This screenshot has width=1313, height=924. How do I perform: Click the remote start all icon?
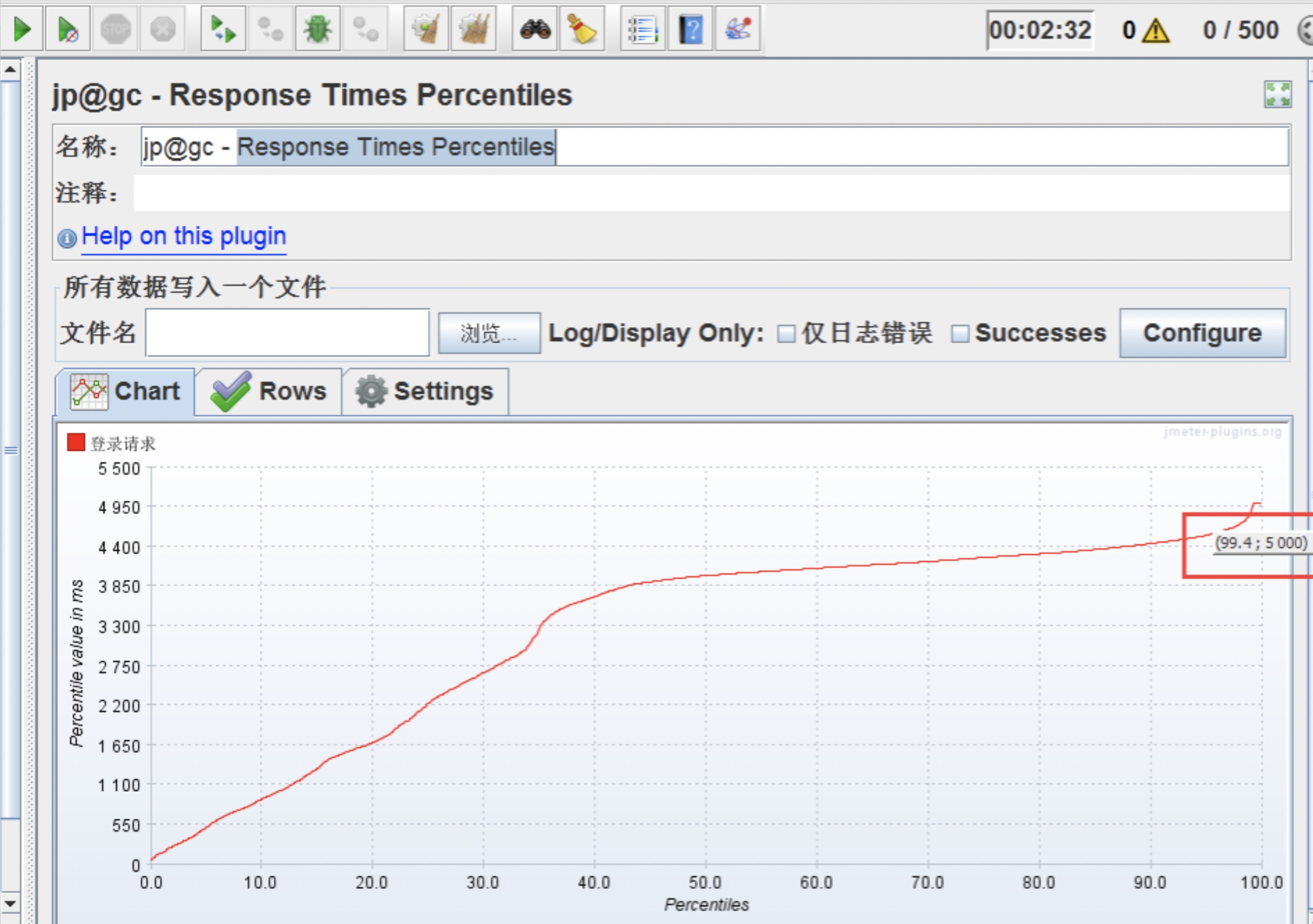(223, 29)
